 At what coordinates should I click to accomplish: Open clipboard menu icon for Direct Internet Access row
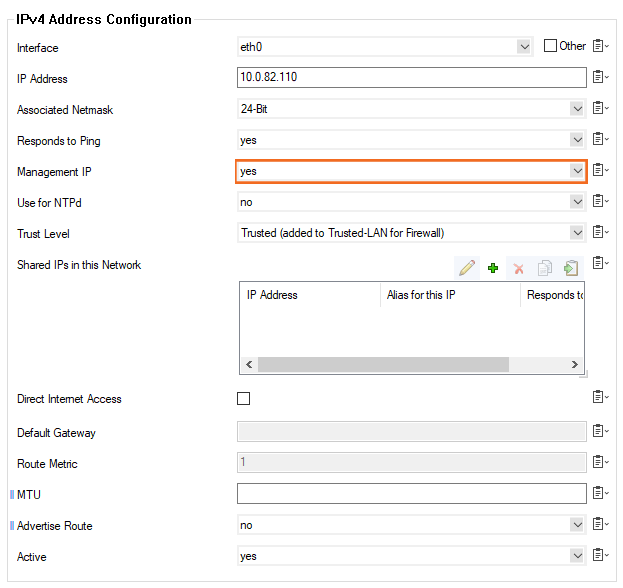point(600,397)
